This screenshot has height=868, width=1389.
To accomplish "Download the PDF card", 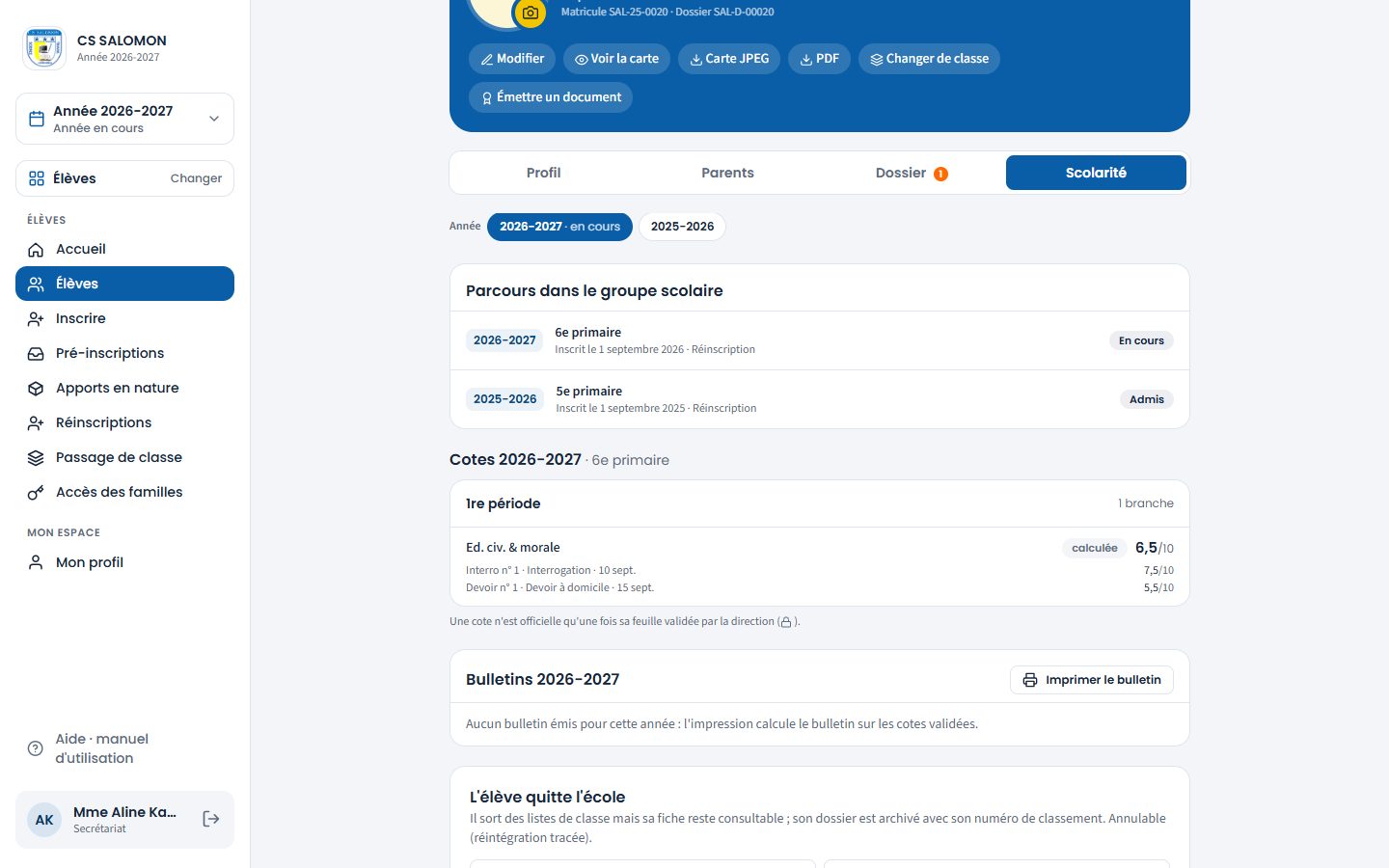I will coord(819,59).
